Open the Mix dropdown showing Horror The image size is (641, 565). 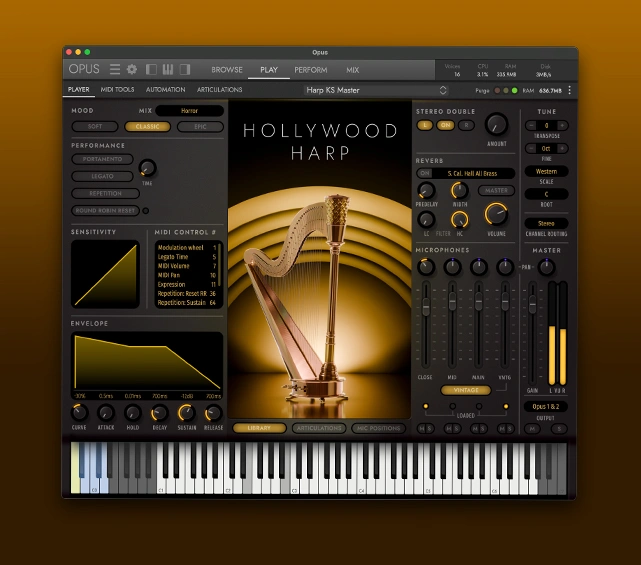(190, 111)
